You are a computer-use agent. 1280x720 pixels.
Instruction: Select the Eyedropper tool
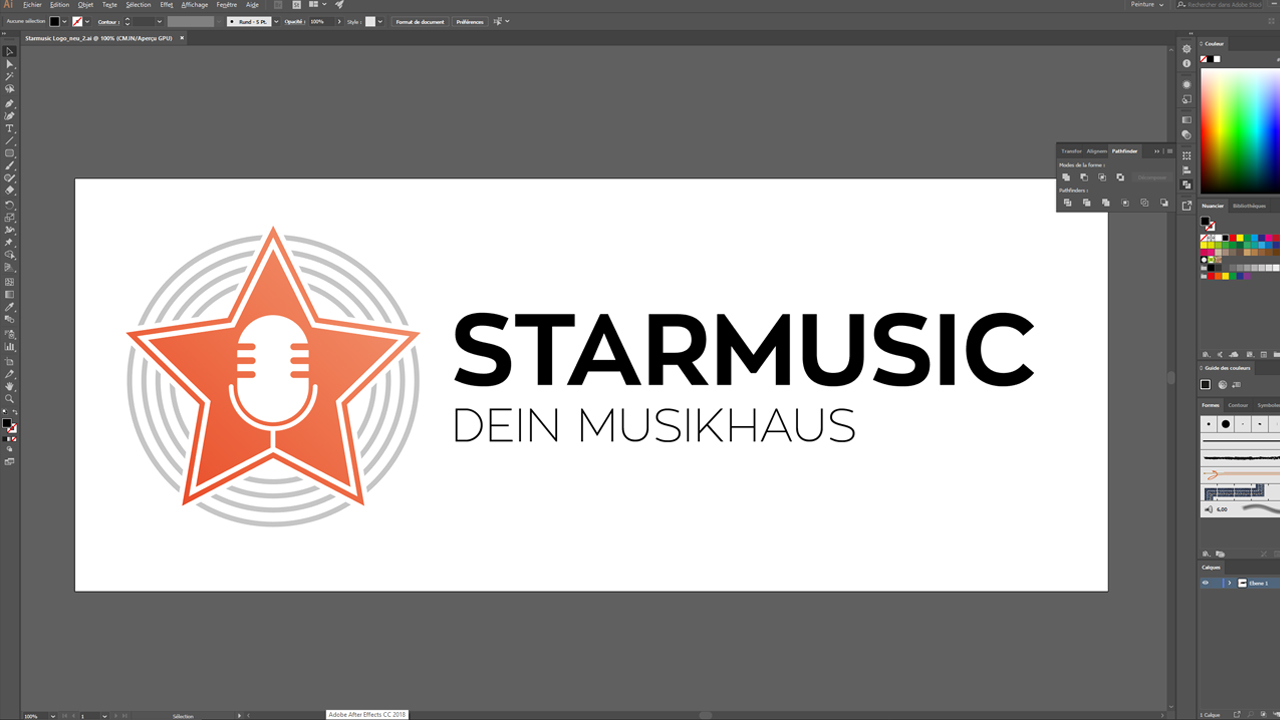(10, 307)
